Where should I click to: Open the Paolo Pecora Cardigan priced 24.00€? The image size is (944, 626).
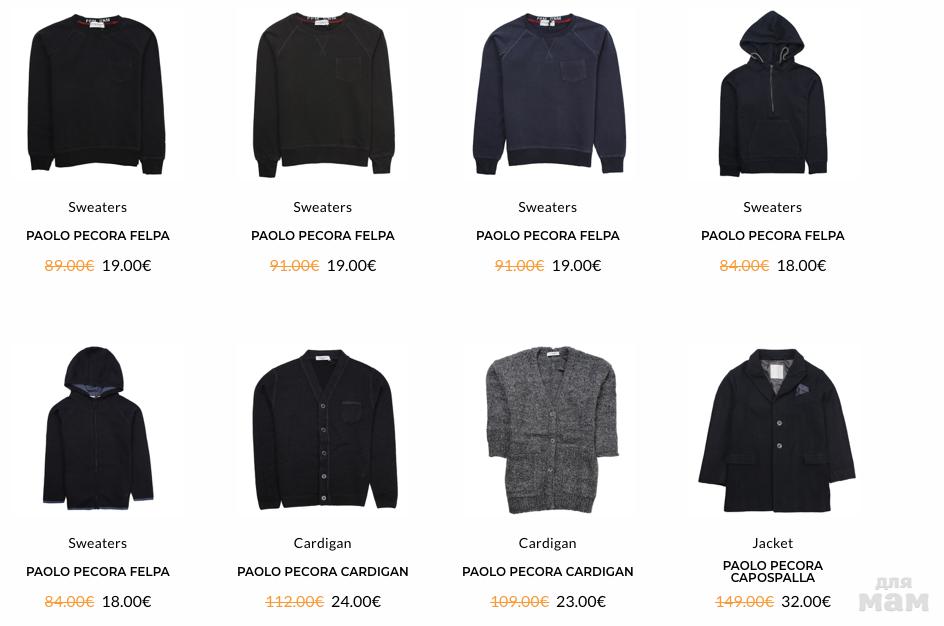click(x=323, y=572)
